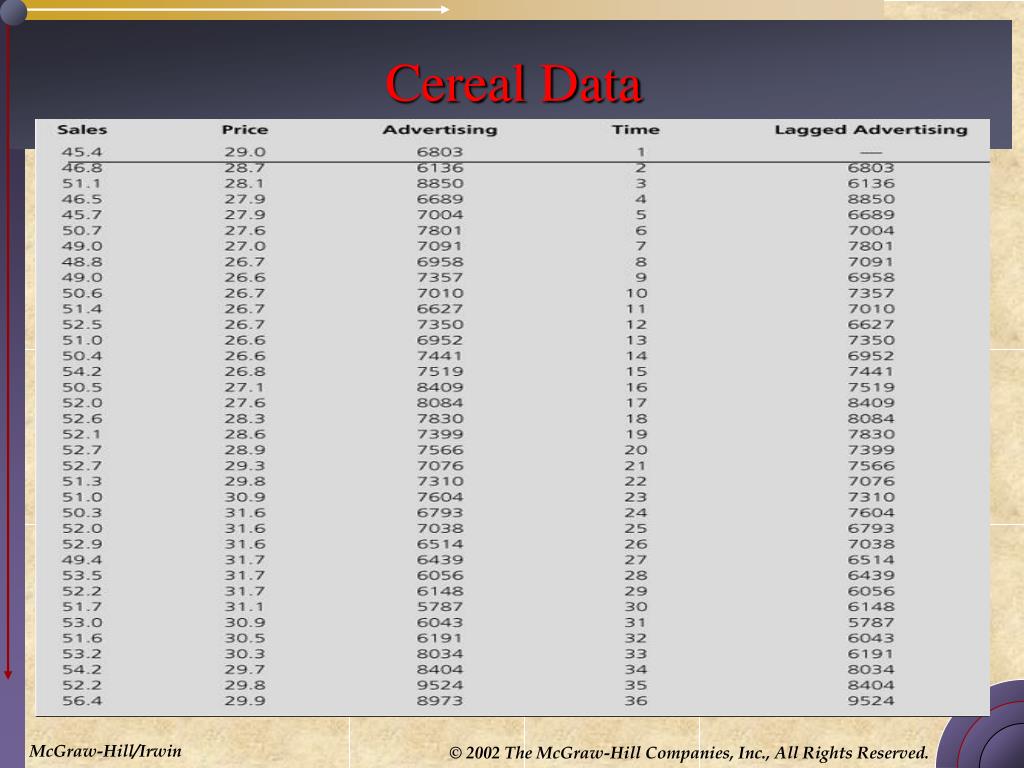This screenshot has width=1024, height=768.
Task: Click the Price value 29.0
Action: 245,152
